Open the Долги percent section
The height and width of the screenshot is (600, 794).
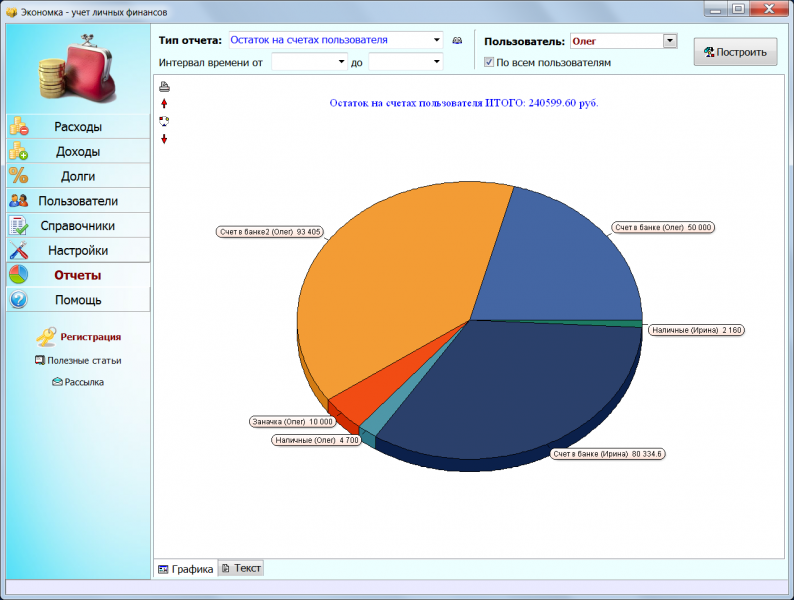[78, 176]
